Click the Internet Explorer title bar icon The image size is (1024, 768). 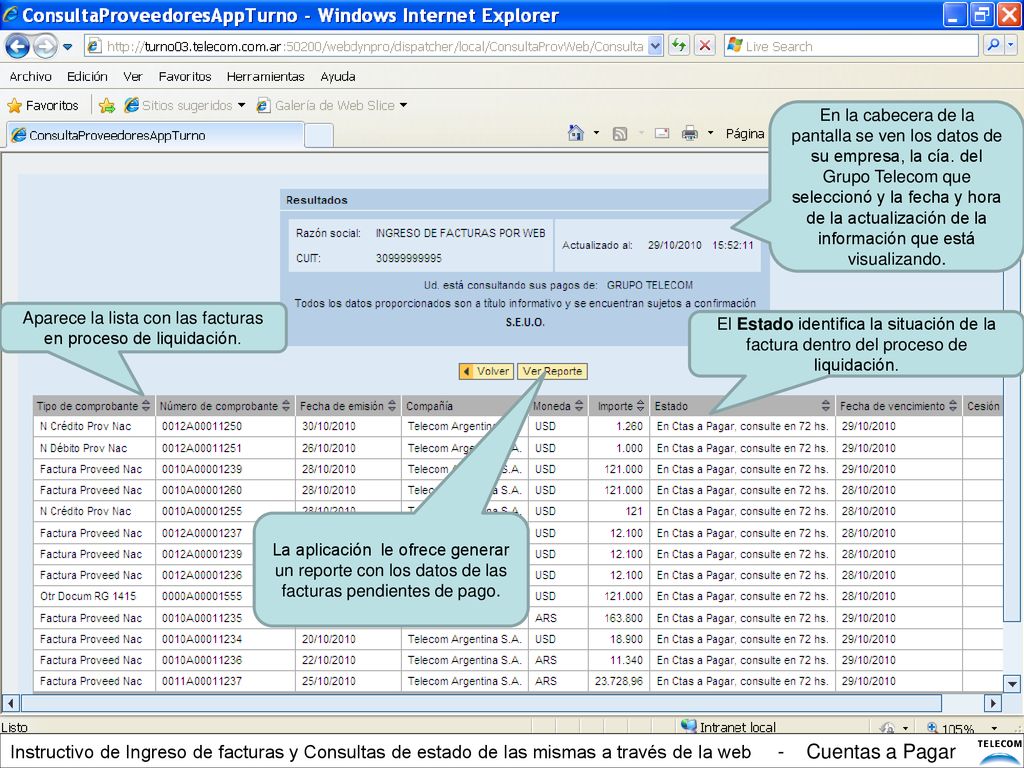[10, 14]
